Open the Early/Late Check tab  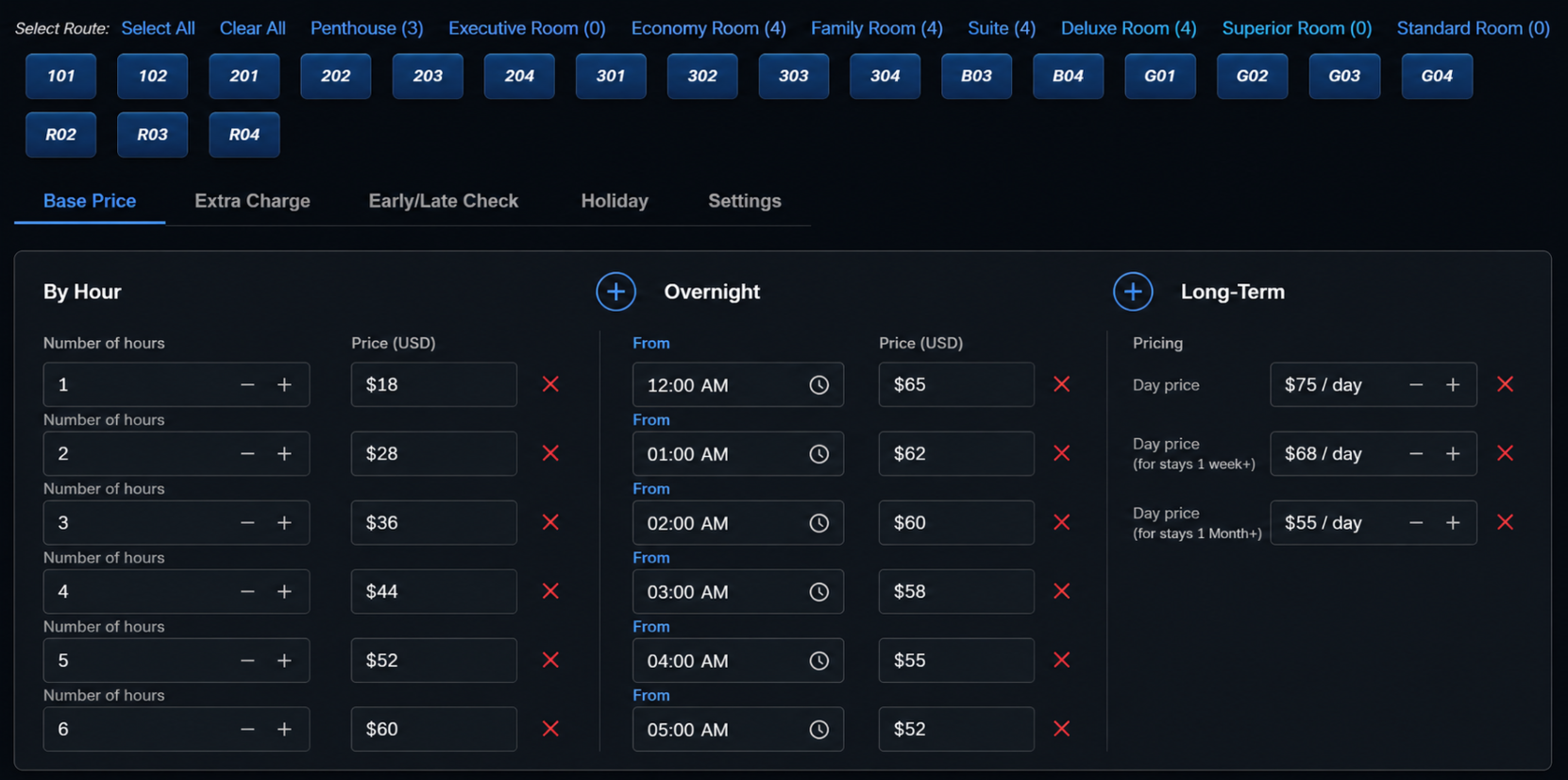pos(444,201)
